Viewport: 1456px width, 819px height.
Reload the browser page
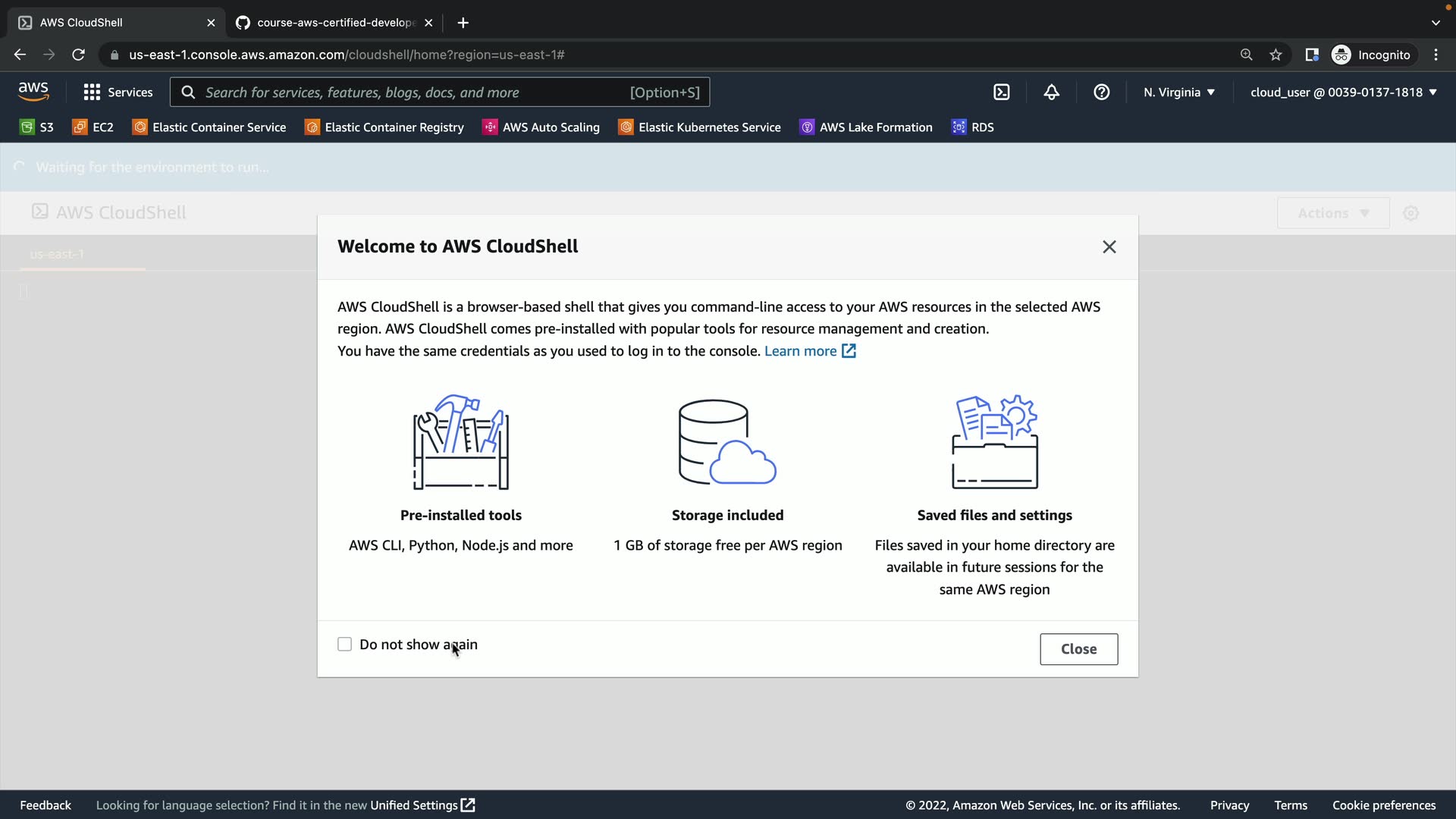(x=78, y=55)
